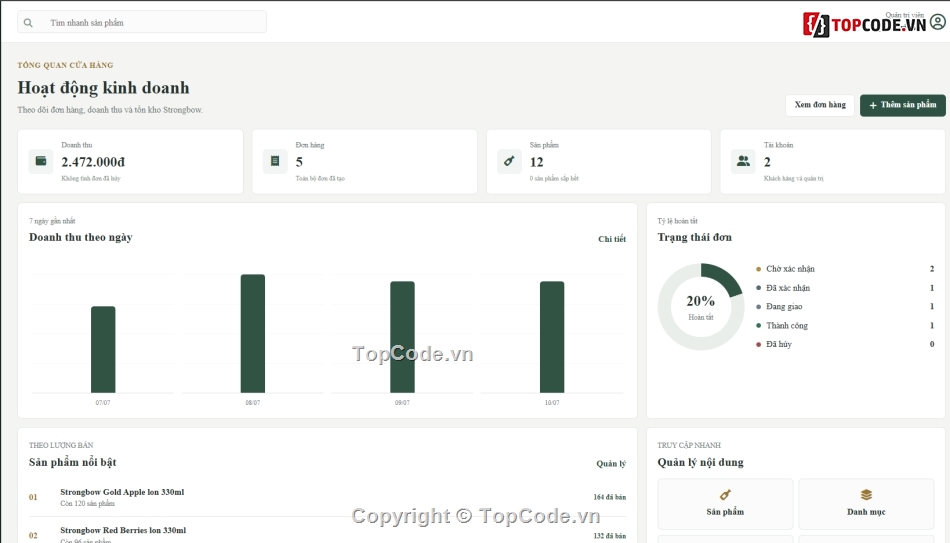Click the 07/07 revenue bar
The height and width of the screenshot is (543, 950).
(x=103, y=350)
